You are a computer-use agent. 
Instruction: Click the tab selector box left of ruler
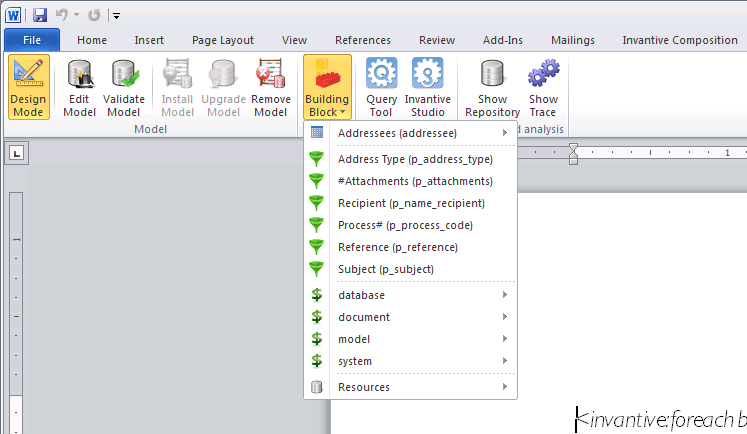point(18,153)
